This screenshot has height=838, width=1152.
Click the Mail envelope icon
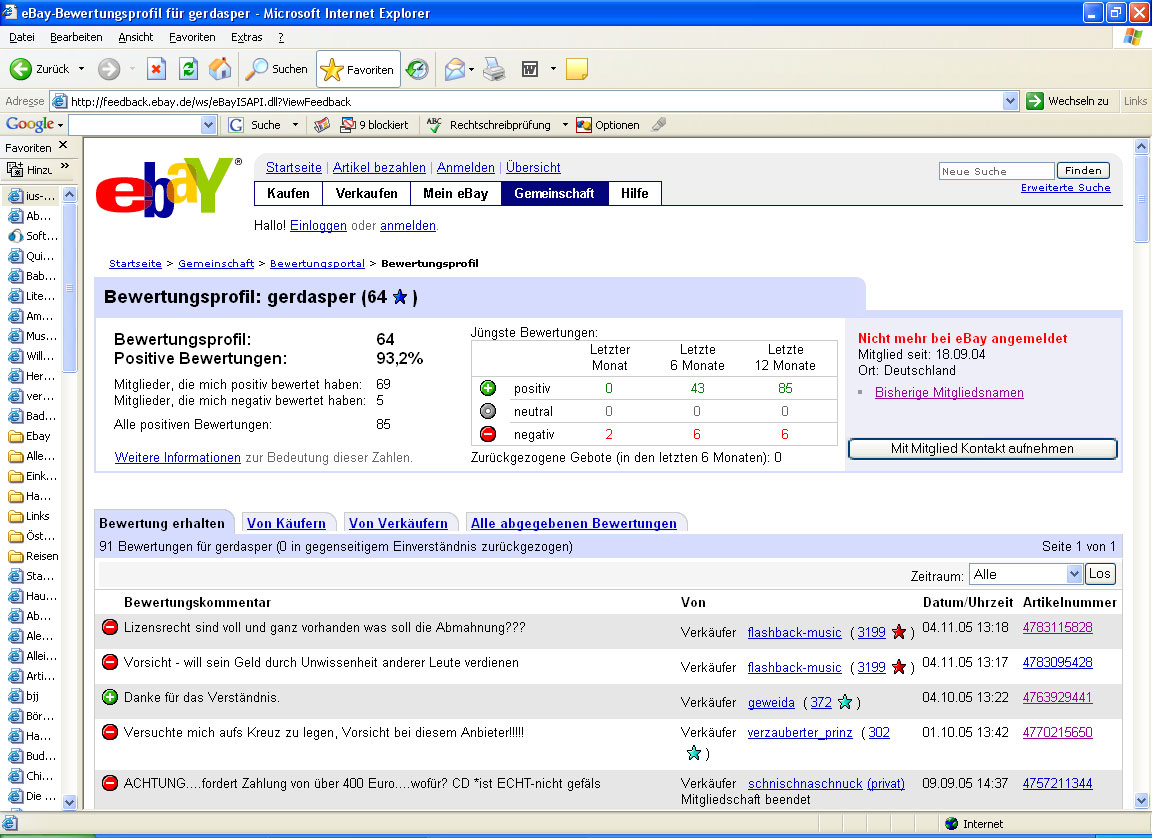point(455,69)
